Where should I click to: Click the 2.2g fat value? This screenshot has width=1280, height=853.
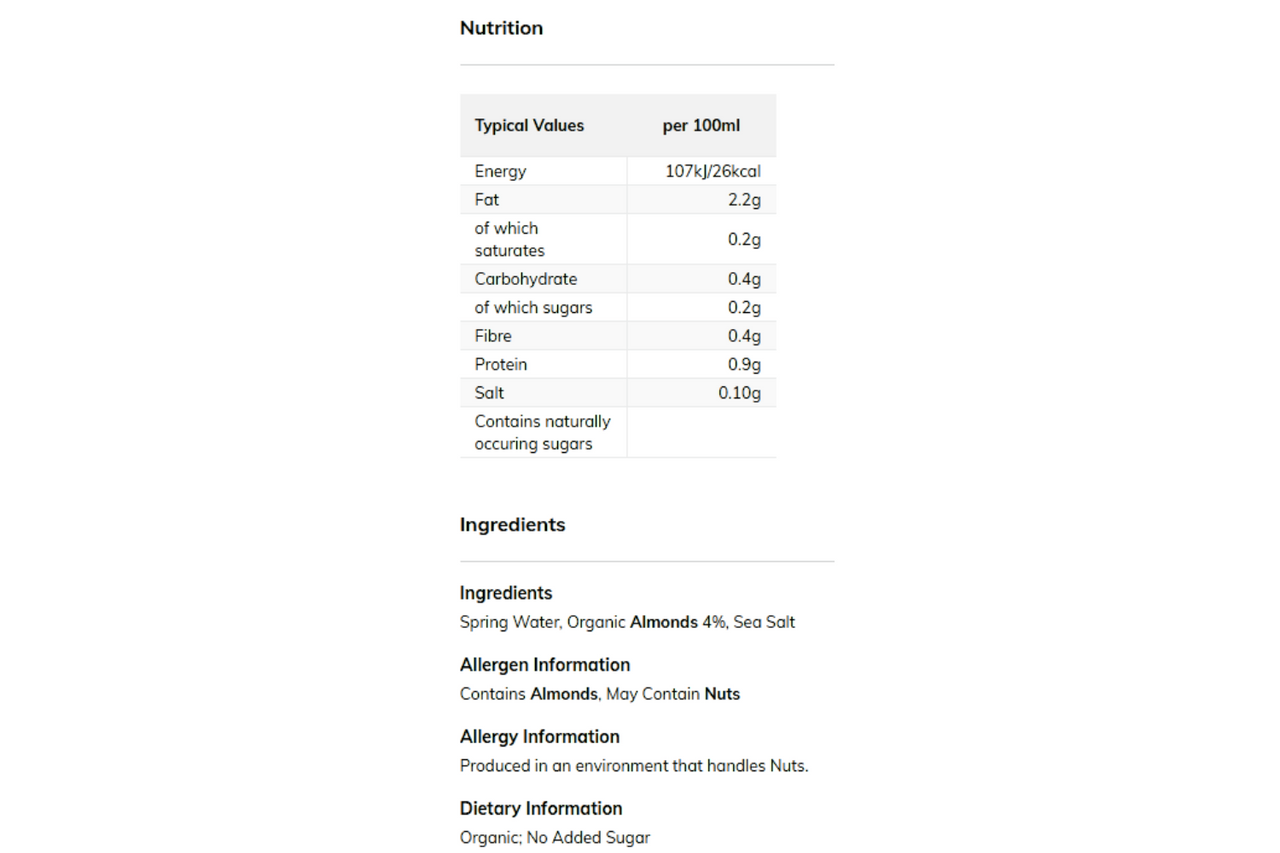click(744, 199)
